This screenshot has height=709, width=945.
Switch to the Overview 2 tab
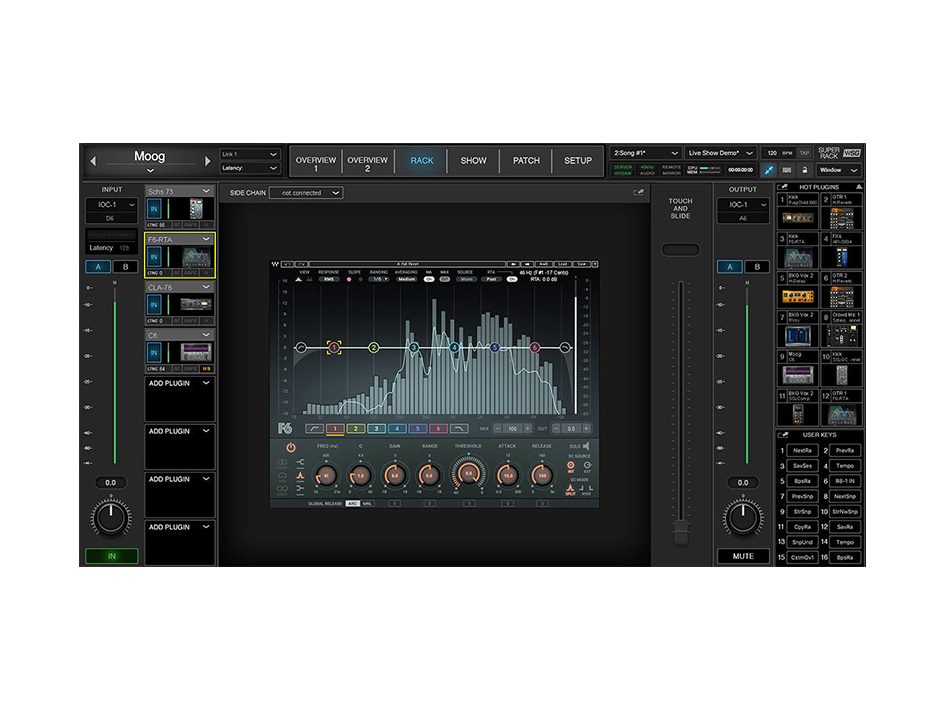(368, 161)
